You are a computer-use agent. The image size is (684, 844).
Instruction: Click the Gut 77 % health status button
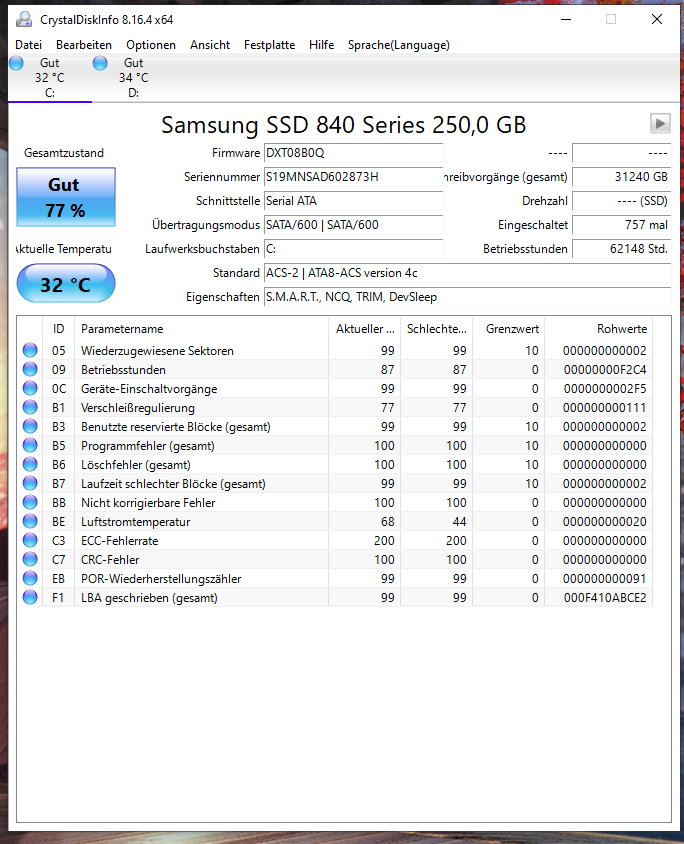[66, 197]
